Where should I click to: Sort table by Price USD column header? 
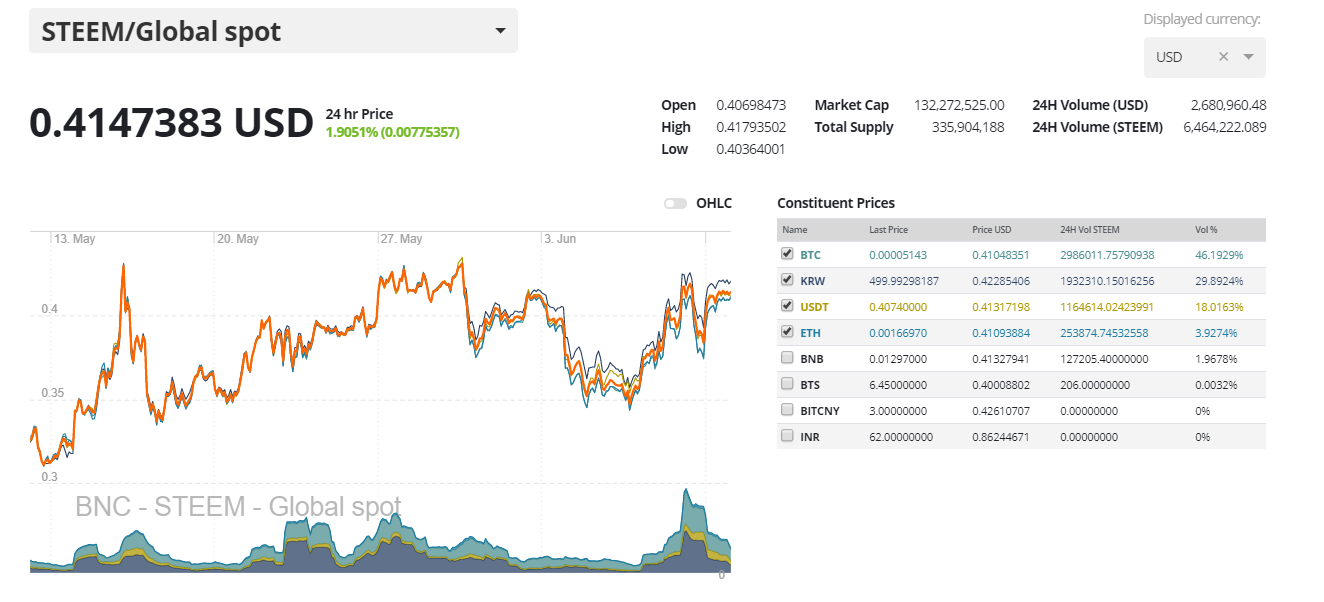coord(992,230)
